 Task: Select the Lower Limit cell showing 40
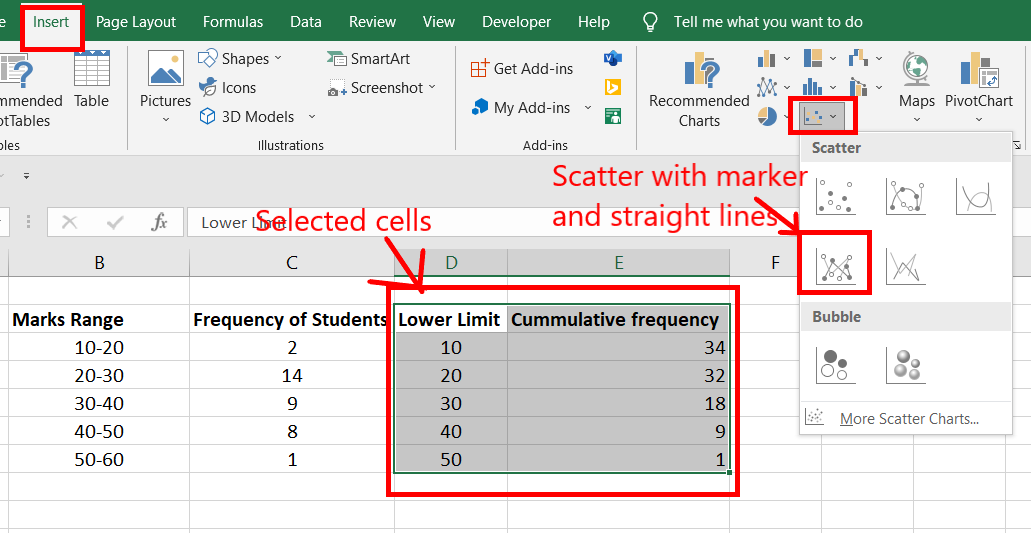pyautogui.click(x=451, y=431)
